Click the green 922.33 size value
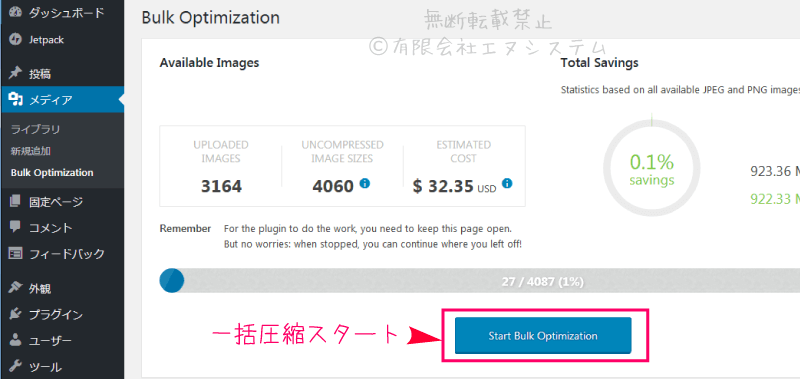Screen dimensions: 800x379 coord(775,198)
